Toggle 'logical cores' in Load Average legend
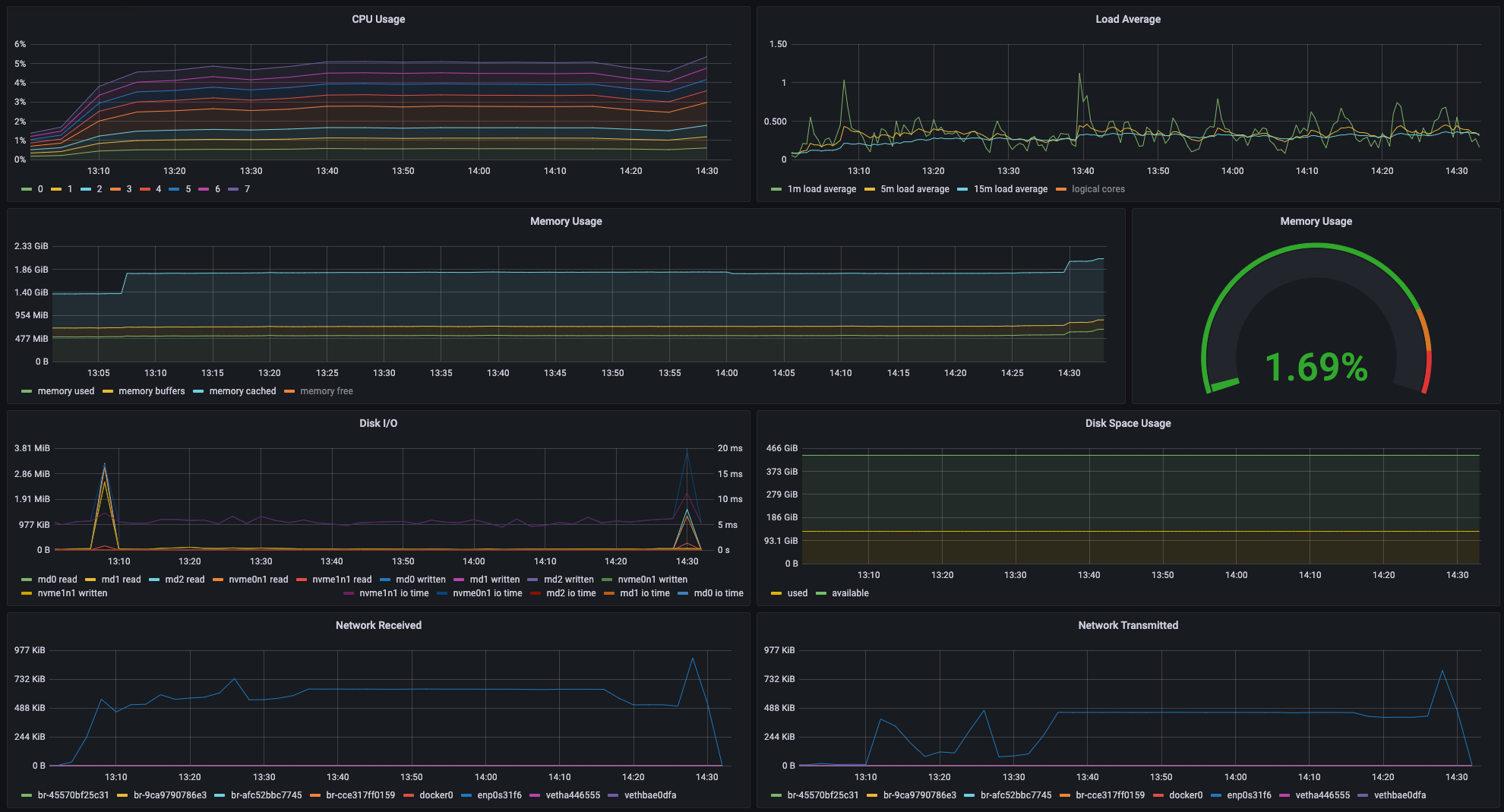1504x812 pixels. [x=1099, y=188]
